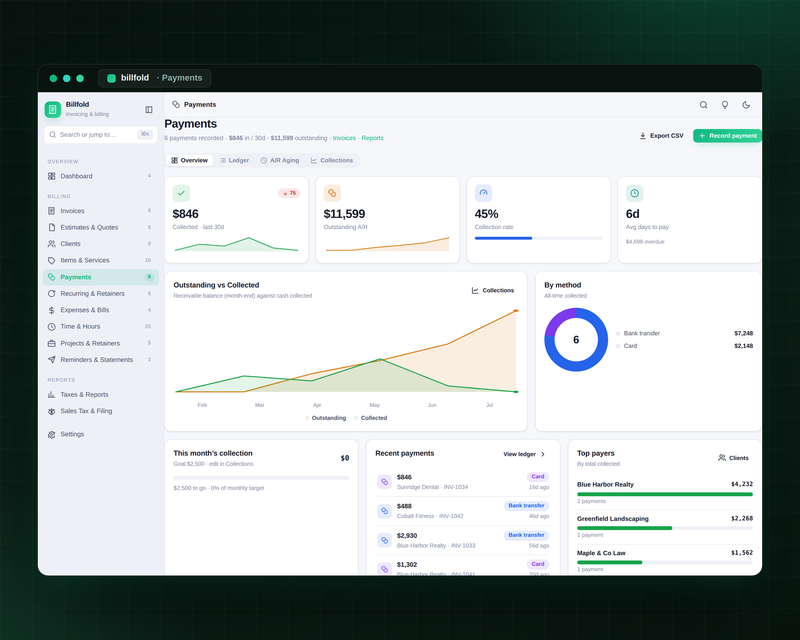Image resolution: width=800 pixels, height=640 pixels.
Task: Select Payments in the sidebar
Action: point(101,277)
